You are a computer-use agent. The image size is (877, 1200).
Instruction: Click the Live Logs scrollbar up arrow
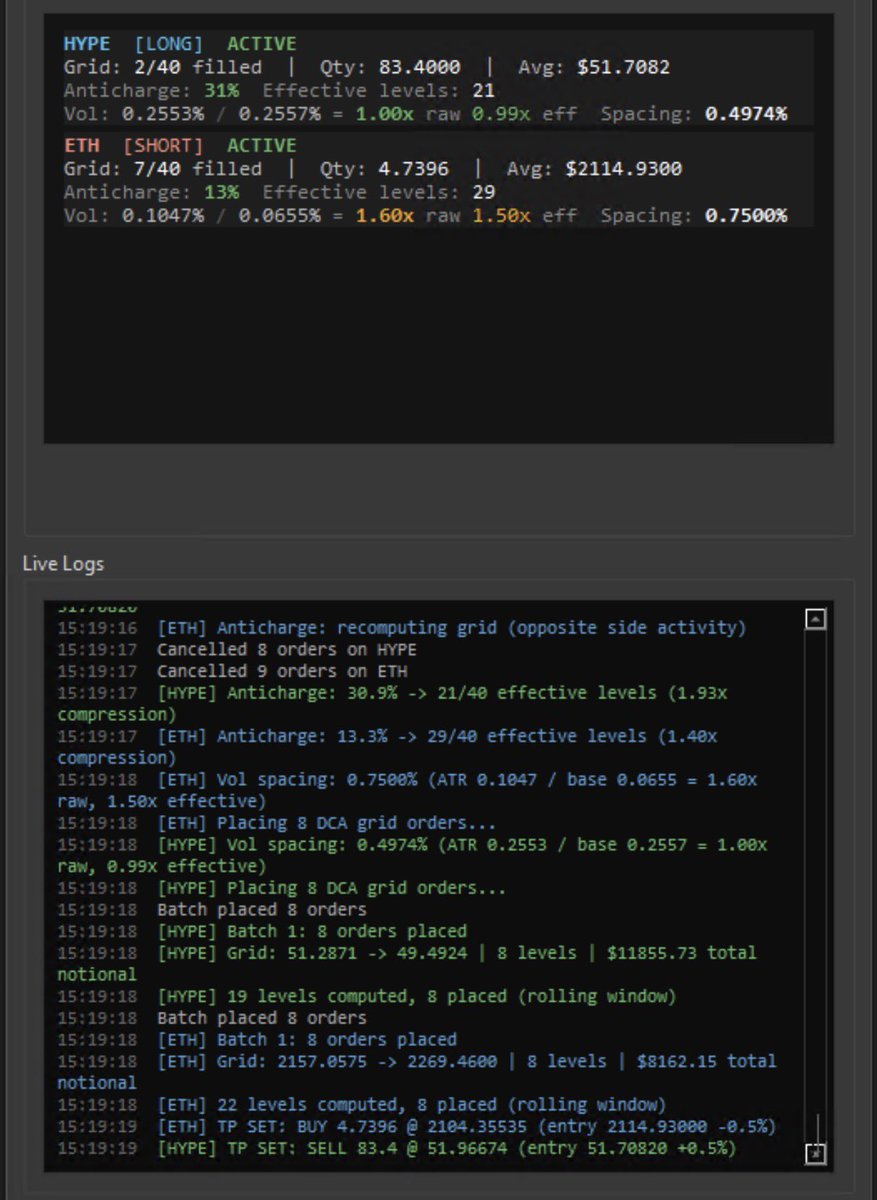click(815, 620)
